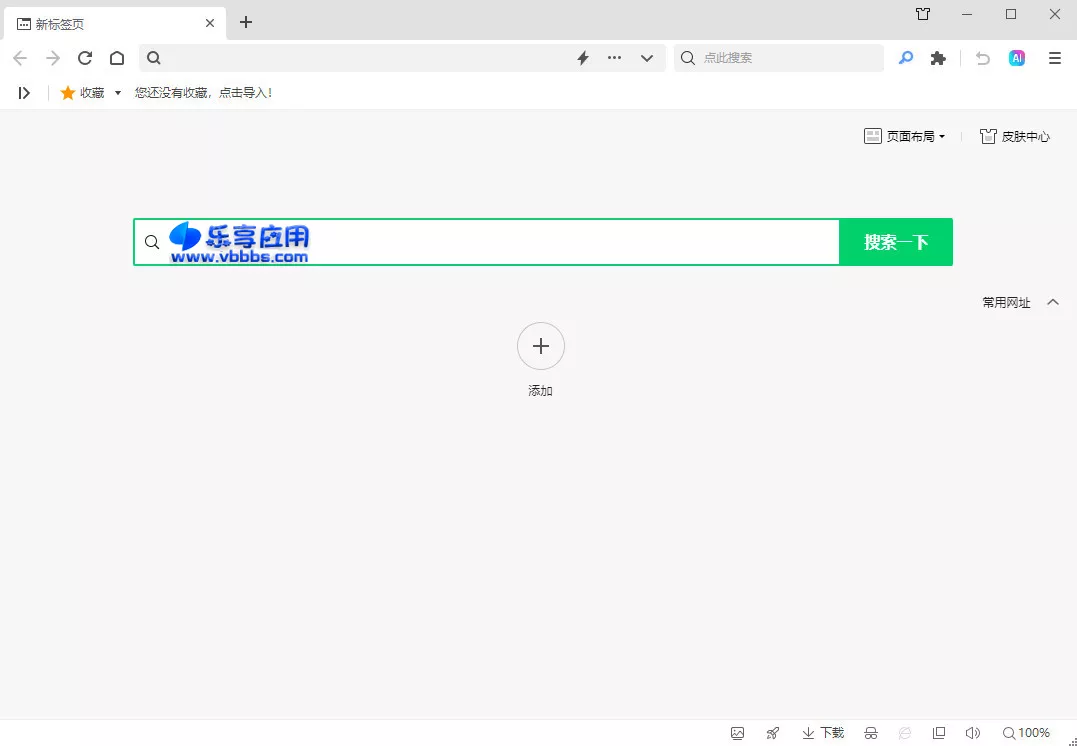Go forward using the forward arrow

click(x=53, y=58)
